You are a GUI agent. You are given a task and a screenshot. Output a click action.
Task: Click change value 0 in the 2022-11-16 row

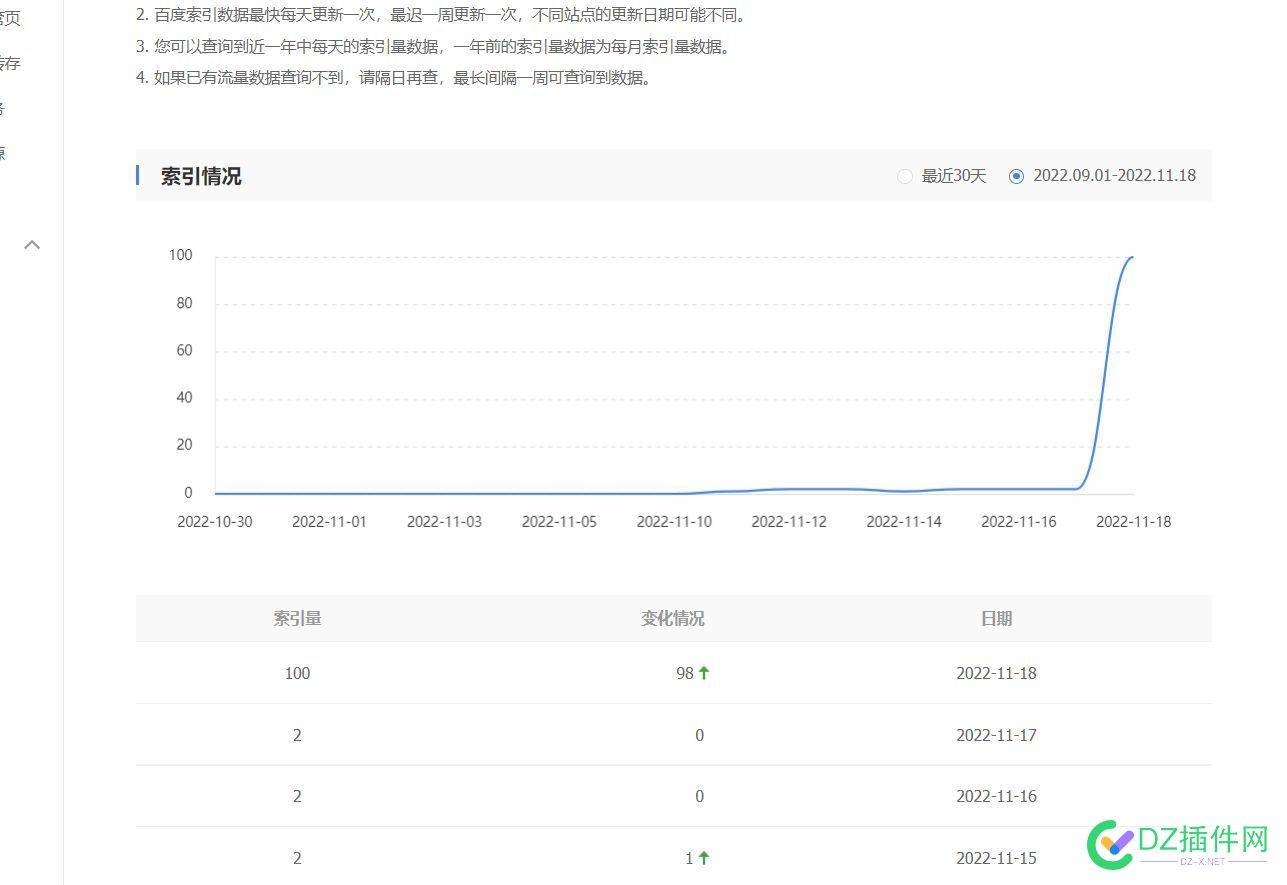699,796
